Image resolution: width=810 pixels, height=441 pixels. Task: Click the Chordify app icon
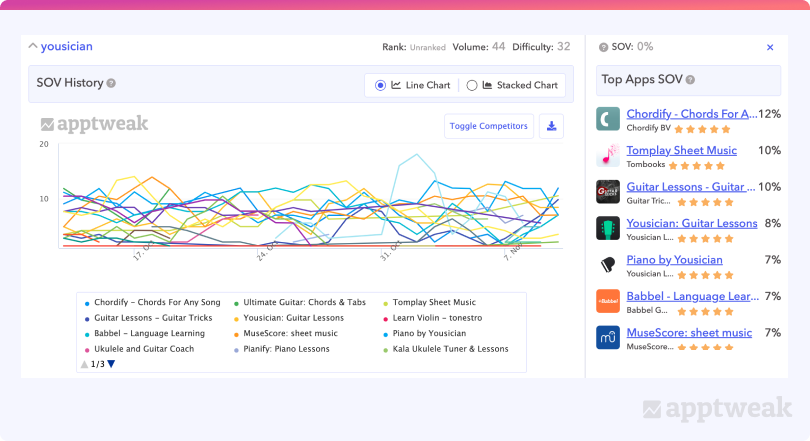pyautogui.click(x=608, y=119)
